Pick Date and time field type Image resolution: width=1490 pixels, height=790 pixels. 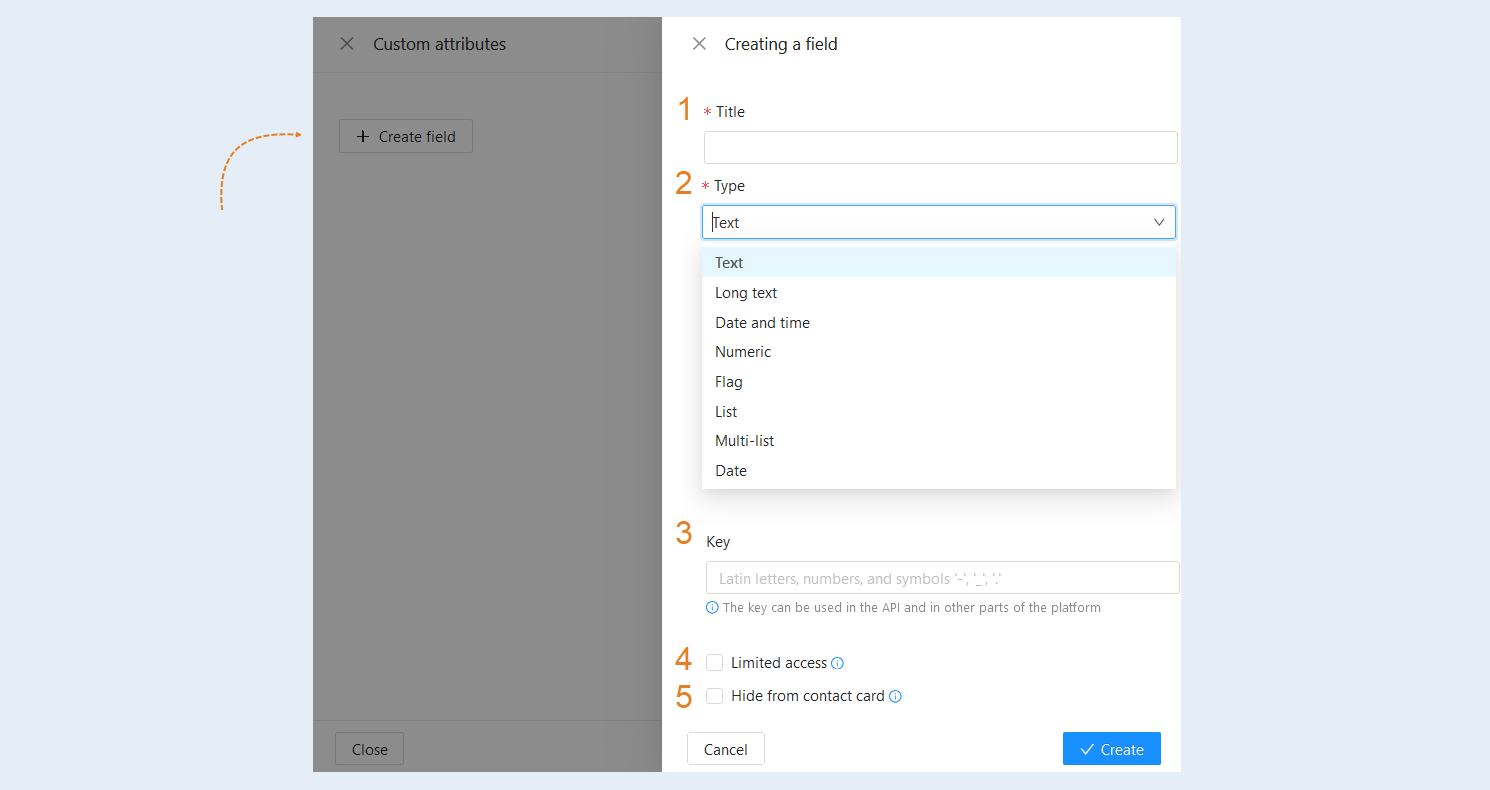pos(939,322)
